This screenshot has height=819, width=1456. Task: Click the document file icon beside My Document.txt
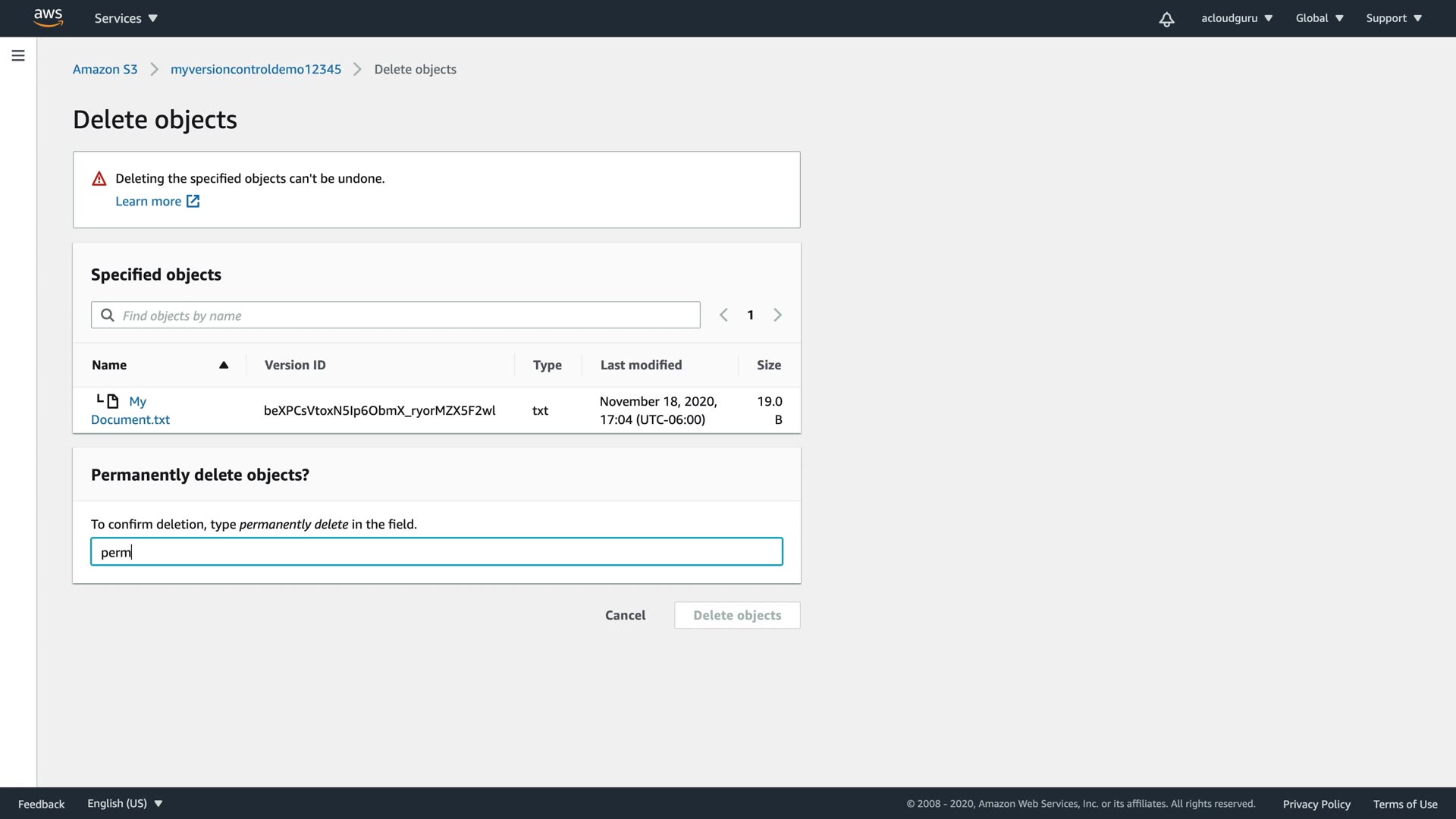coord(113,401)
